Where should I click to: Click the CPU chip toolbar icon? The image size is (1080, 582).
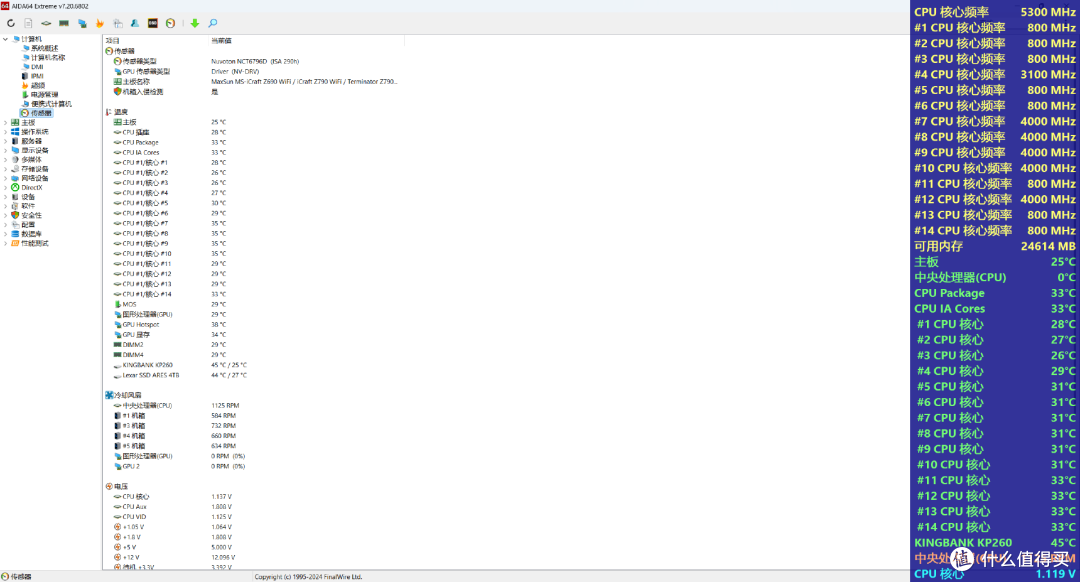click(46, 23)
